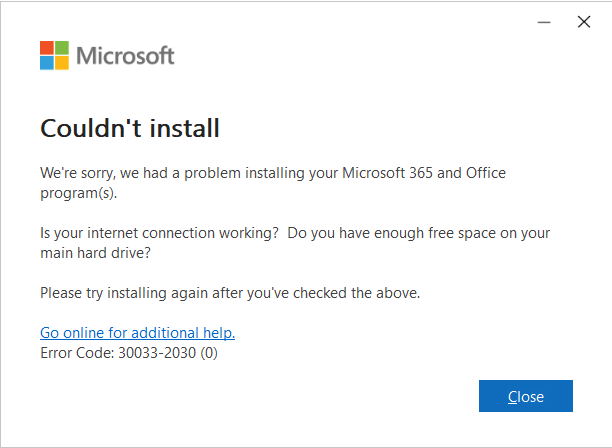Minimize the installer dialog window
612x448 pixels.
tap(544, 22)
